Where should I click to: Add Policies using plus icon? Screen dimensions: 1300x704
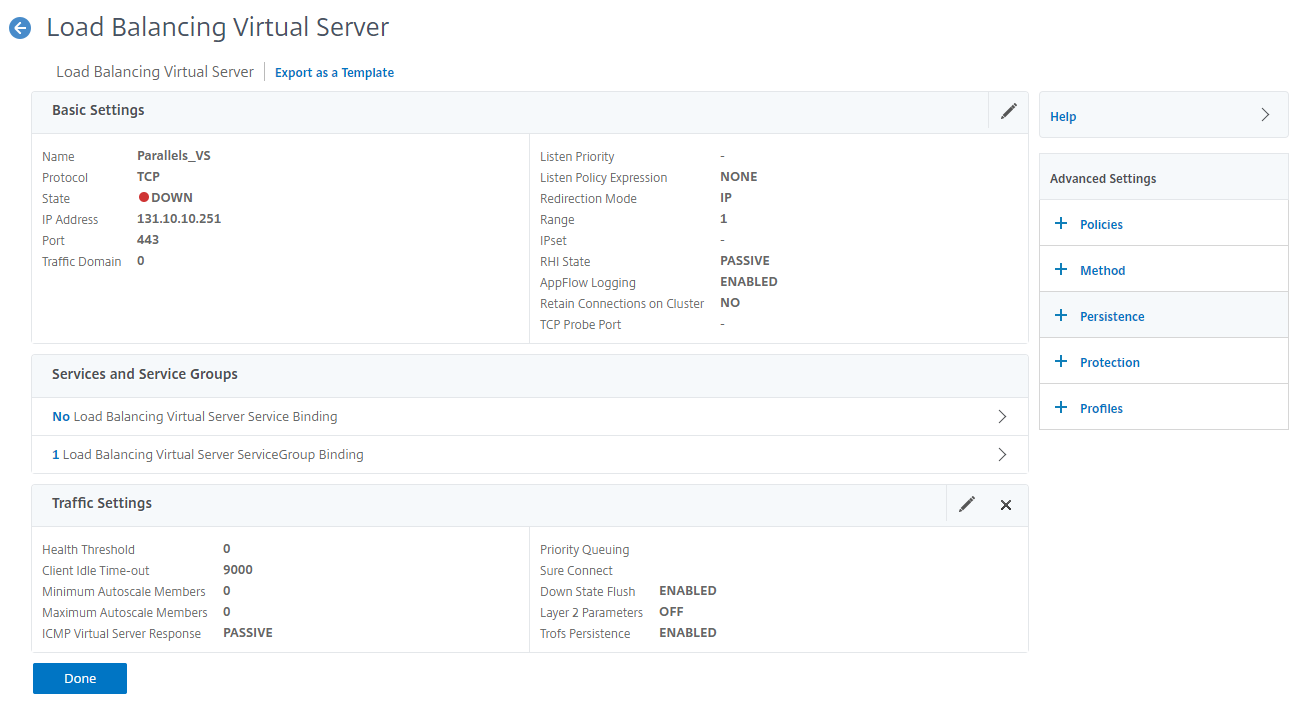coord(1061,224)
